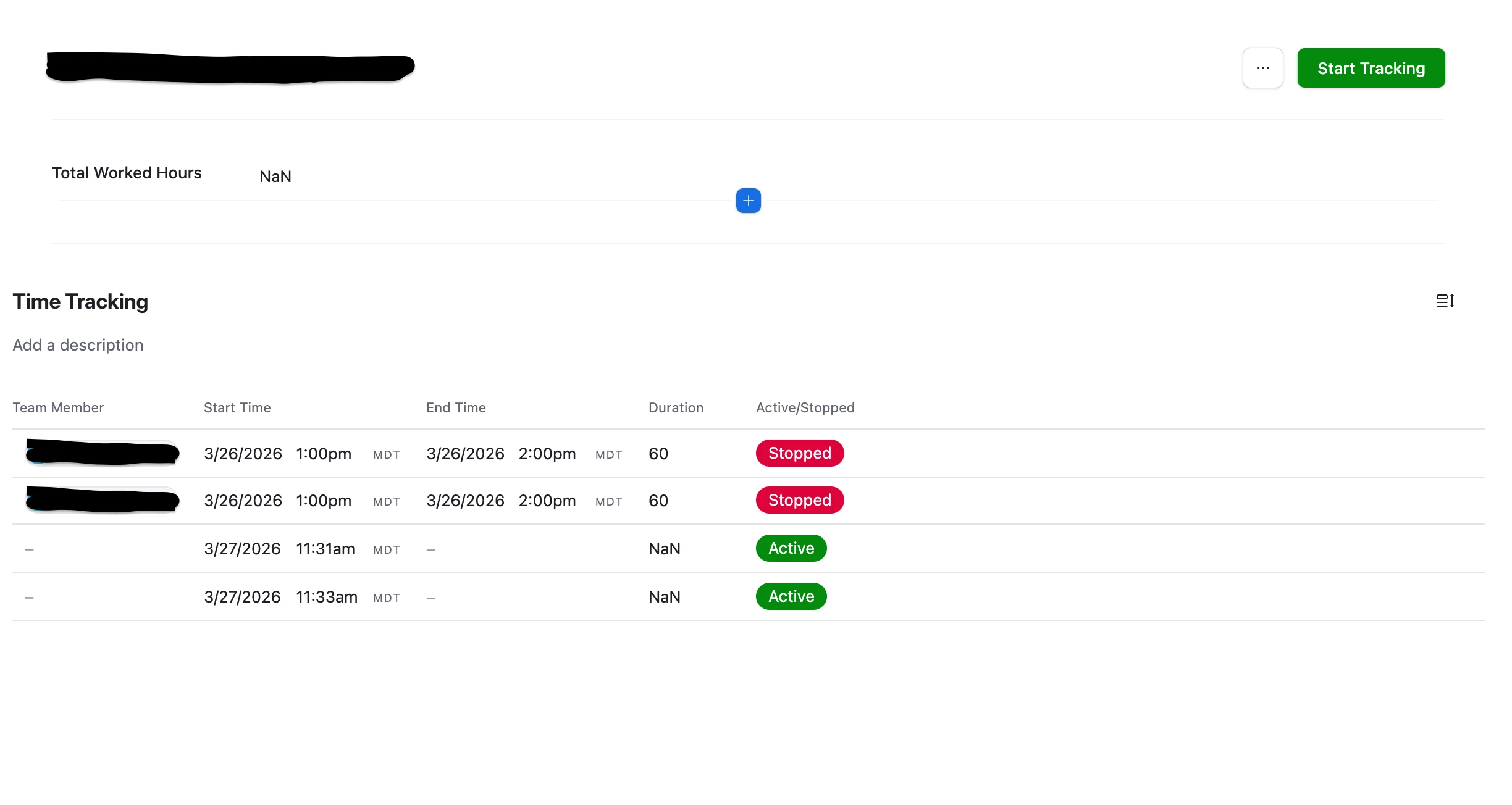Image resolution: width=1512 pixels, height=805 pixels.
Task: Click the NaN Total Worked Hours value
Action: click(x=275, y=177)
